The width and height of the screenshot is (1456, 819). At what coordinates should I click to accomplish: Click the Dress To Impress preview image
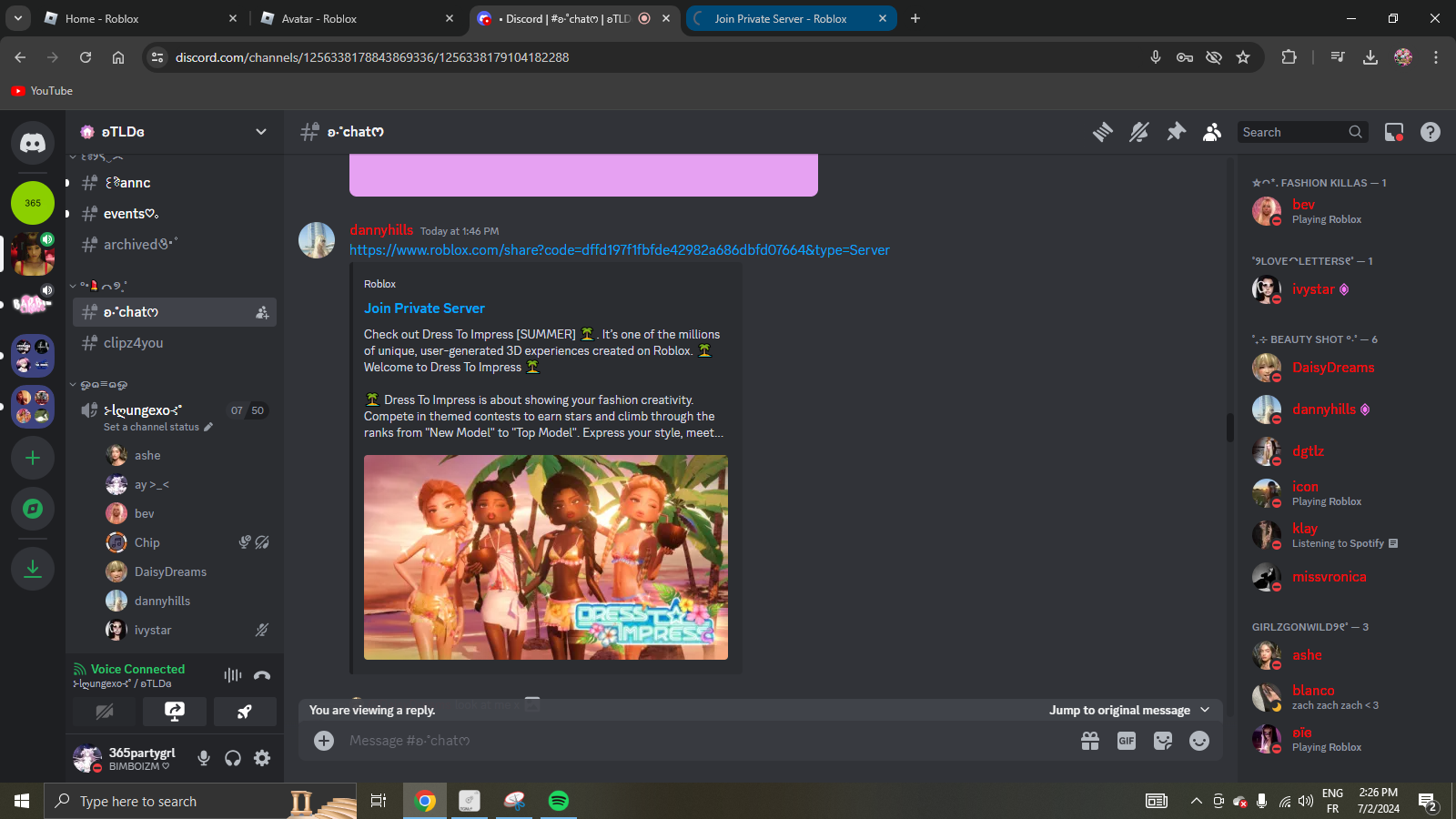tap(546, 557)
